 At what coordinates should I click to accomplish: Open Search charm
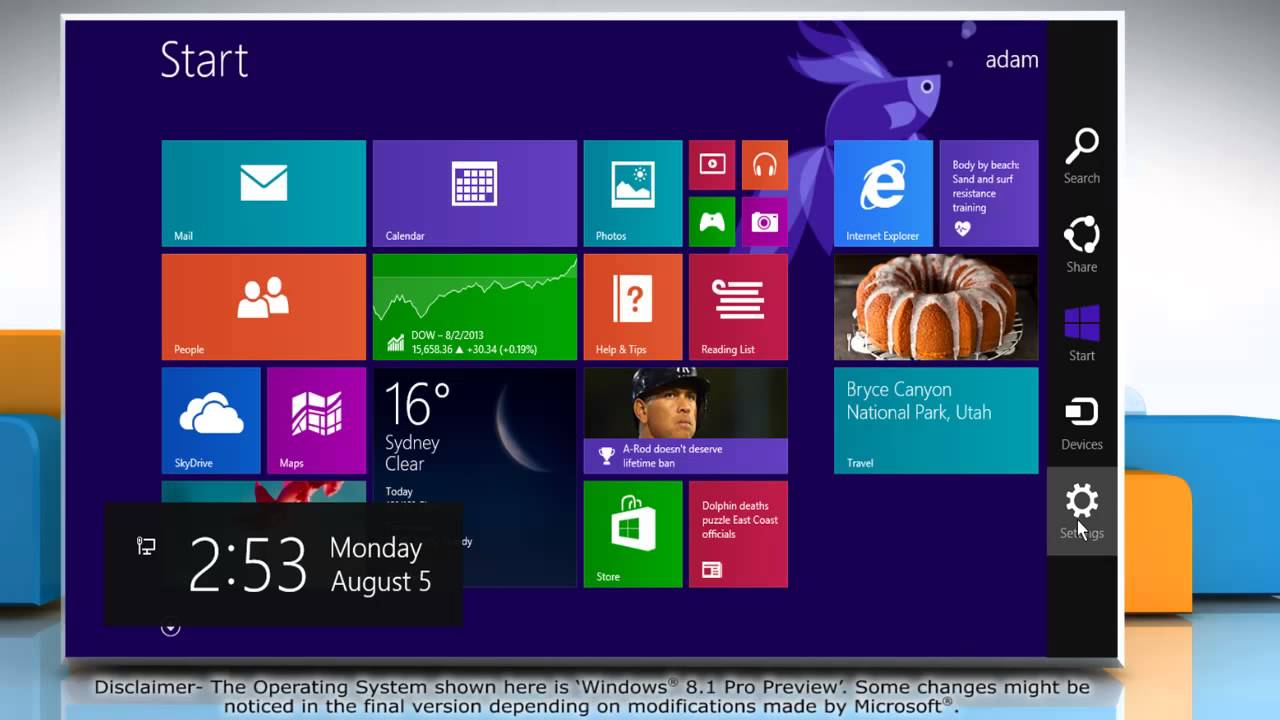coord(1082,157)
